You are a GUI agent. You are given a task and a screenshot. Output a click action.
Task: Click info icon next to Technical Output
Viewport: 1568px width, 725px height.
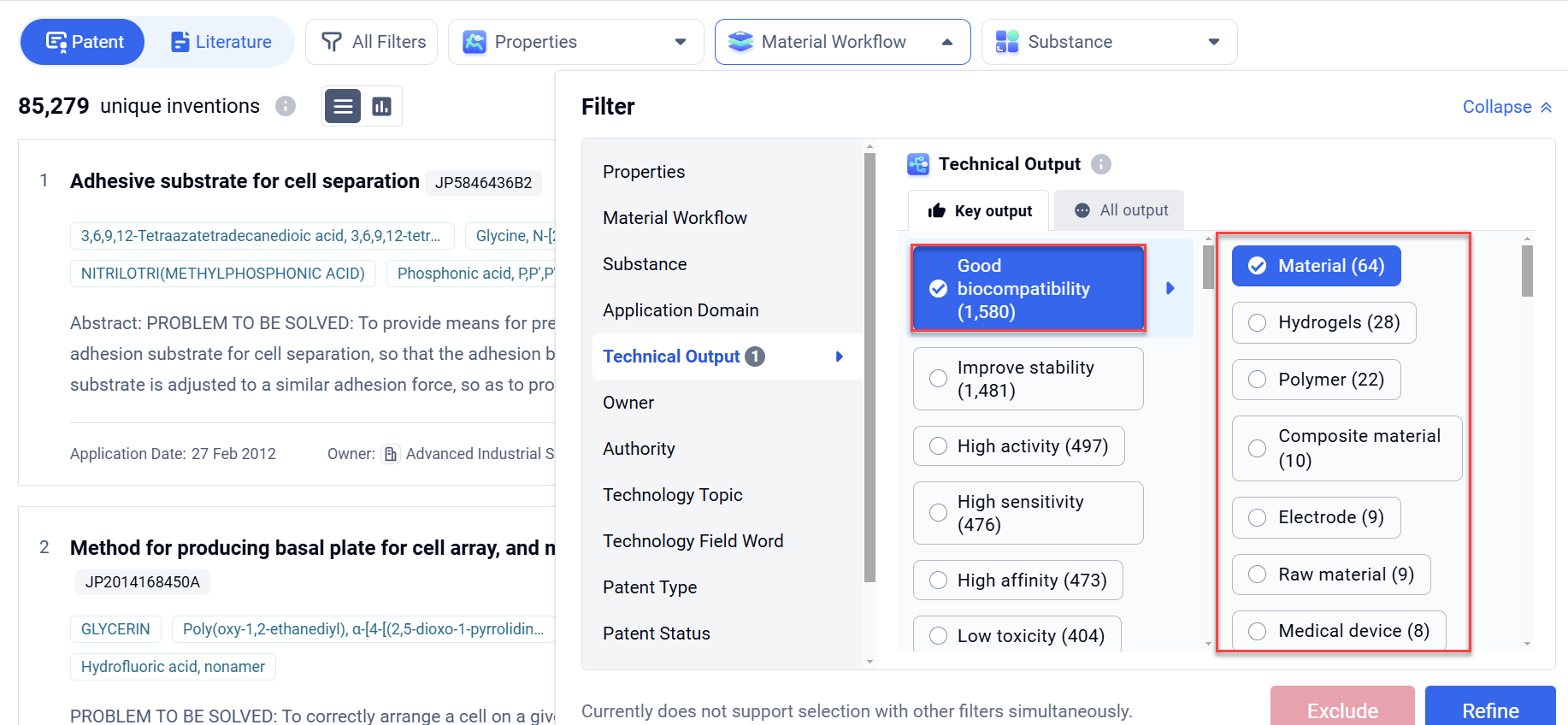tap(1101, 164)
